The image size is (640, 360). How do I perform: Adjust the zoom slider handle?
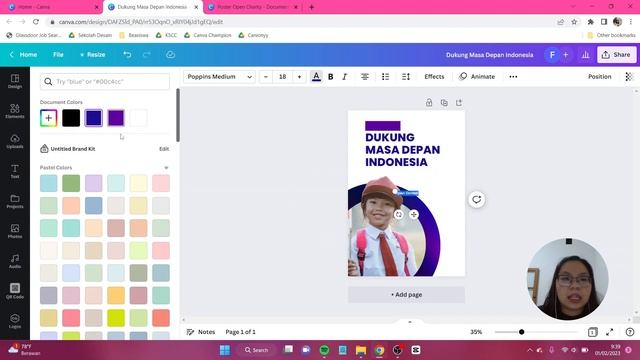[521, 332]
